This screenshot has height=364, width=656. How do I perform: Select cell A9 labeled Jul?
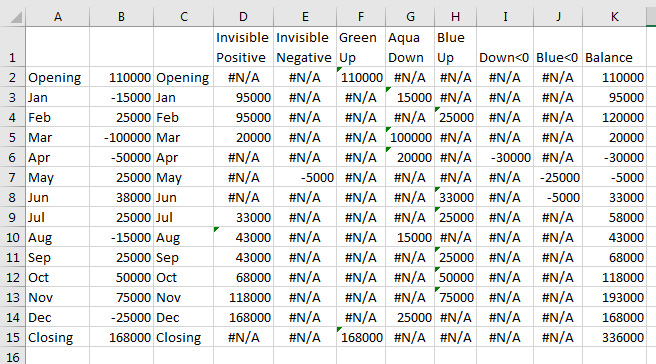[58, 217]
